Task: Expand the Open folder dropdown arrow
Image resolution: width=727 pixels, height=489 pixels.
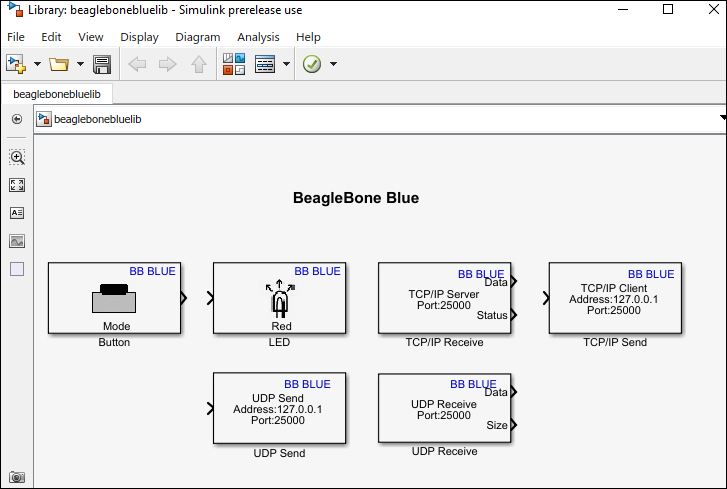Action: point(79,64)
